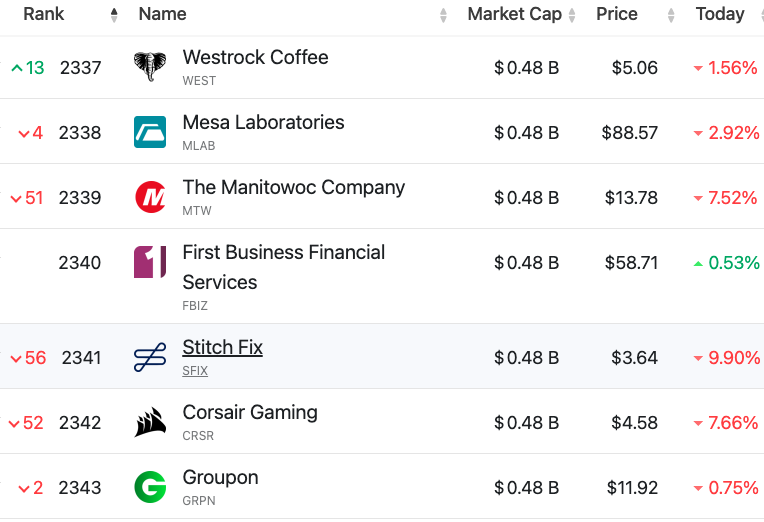Click the Today column header

[720, 14]
